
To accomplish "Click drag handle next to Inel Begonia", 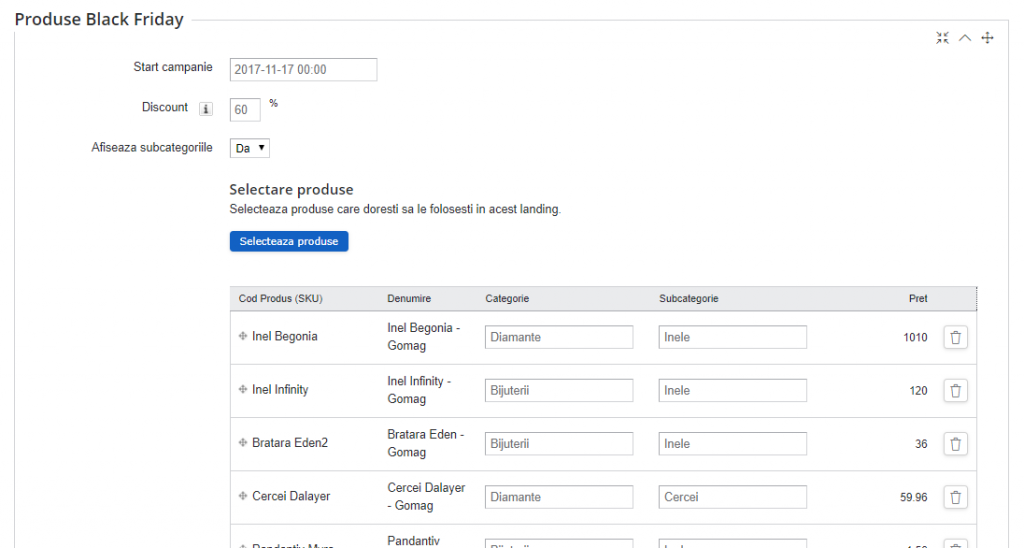I will [x=243, y=337].
